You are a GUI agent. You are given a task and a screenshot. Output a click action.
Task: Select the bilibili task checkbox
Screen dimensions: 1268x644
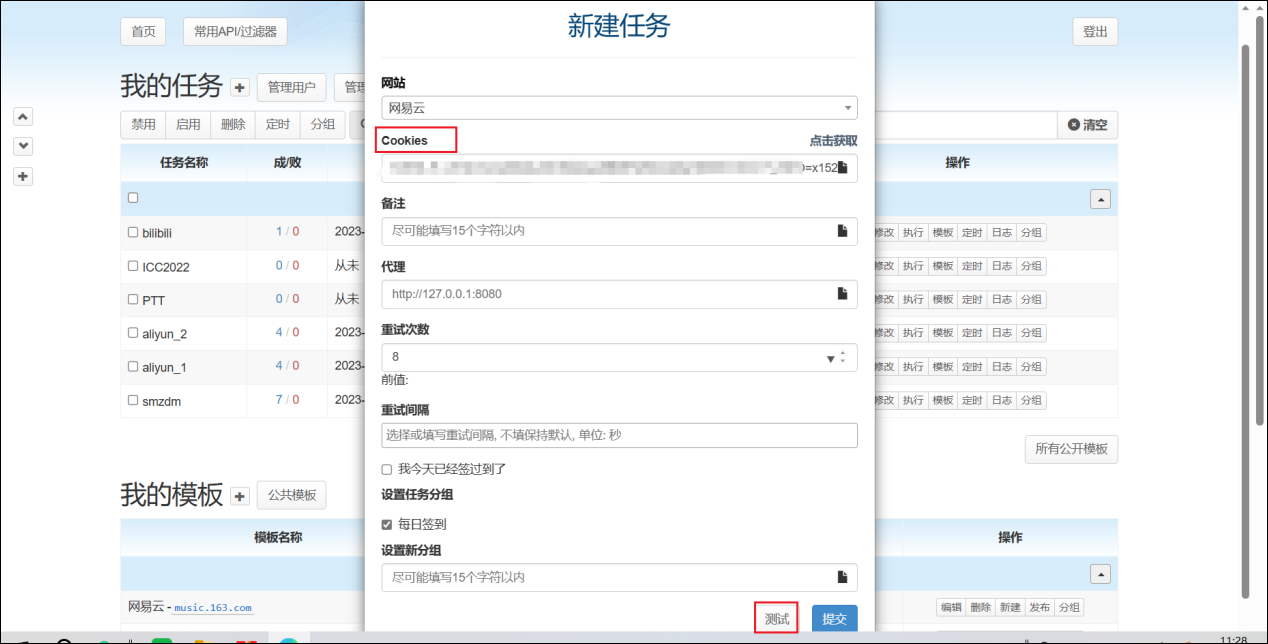133,232
